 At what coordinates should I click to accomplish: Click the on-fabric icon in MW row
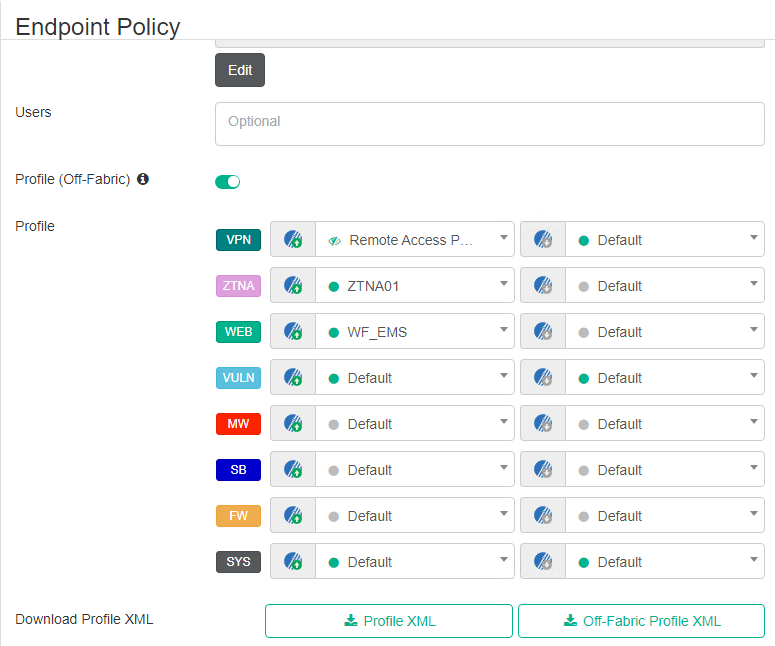coord(293,423)
